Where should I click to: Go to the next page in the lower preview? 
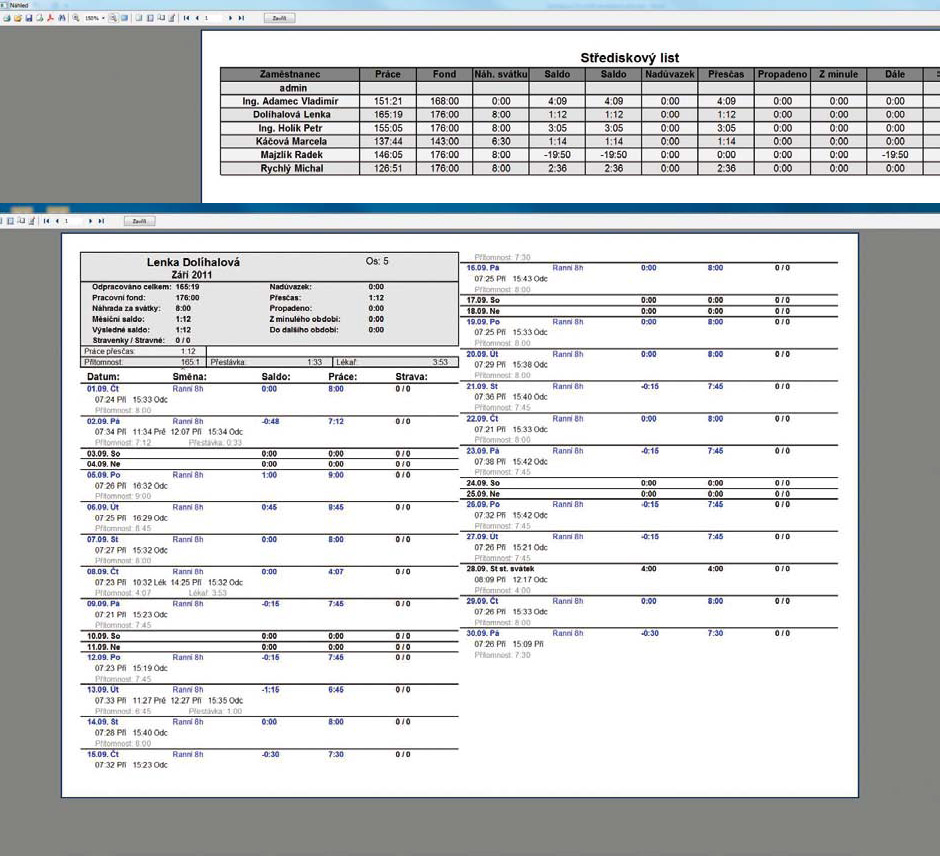tap(90, 221)
